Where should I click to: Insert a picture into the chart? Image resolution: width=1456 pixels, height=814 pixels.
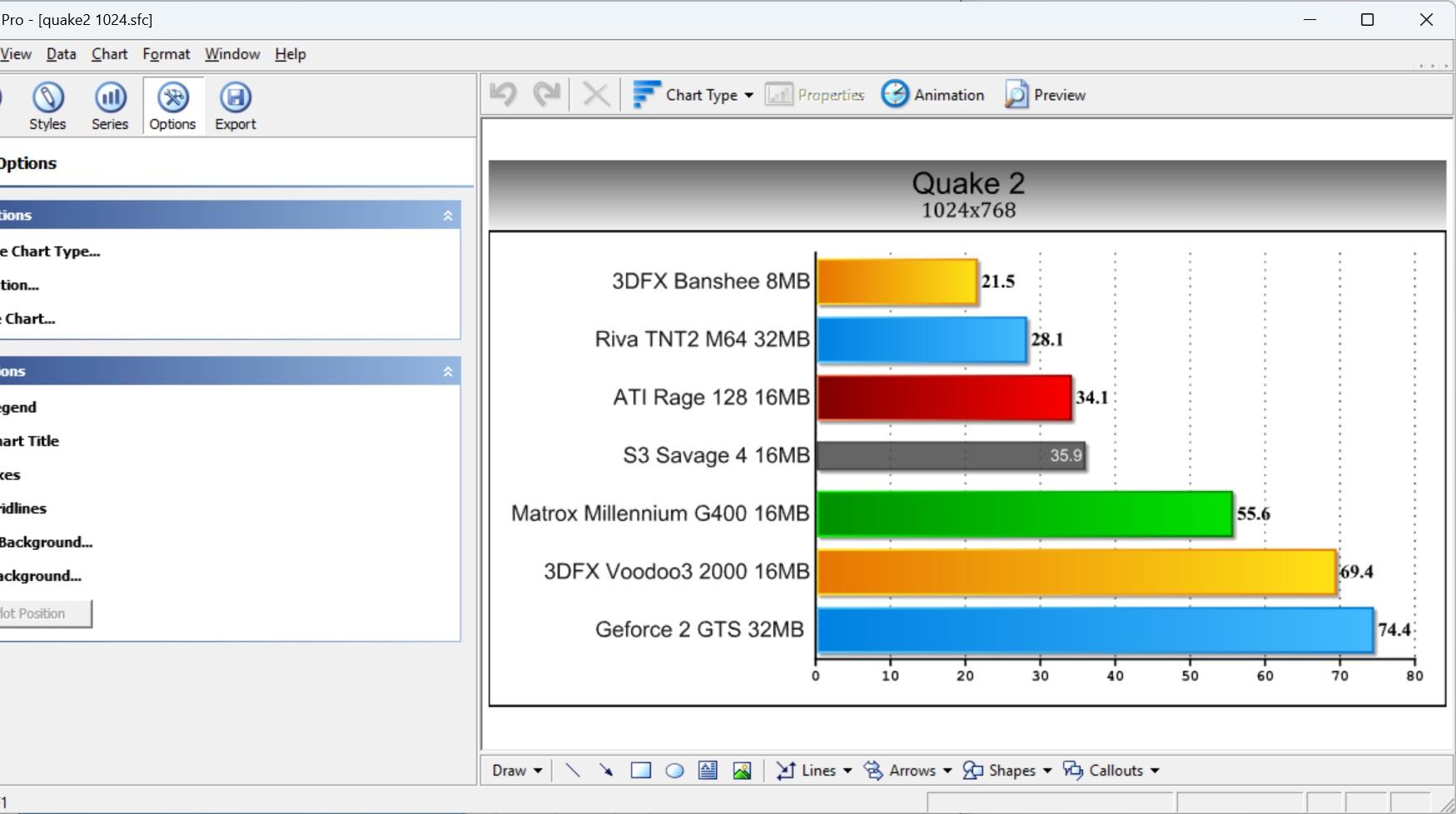point(742,771)
